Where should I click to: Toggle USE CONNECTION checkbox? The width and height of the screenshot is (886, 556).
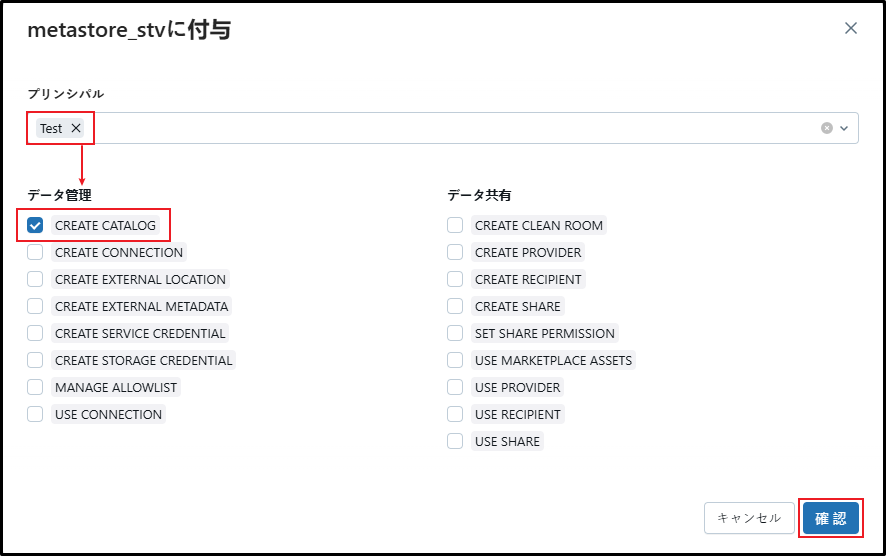(35, 414)
